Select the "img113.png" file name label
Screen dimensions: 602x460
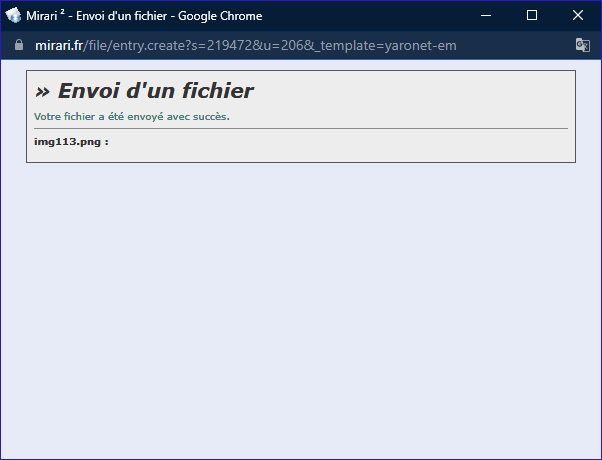[x=67, y=141]
